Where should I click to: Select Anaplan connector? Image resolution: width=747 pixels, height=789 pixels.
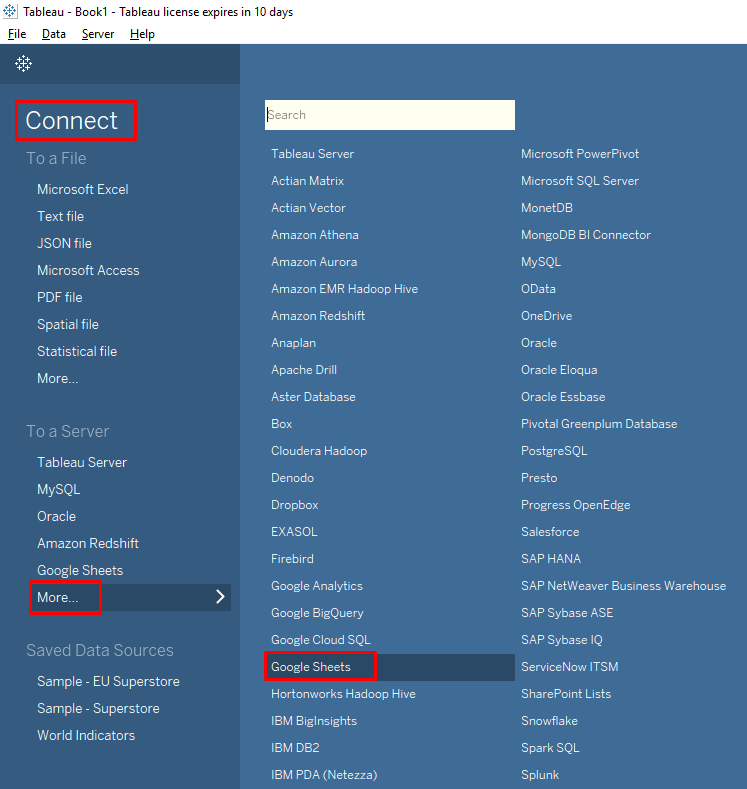294,343
